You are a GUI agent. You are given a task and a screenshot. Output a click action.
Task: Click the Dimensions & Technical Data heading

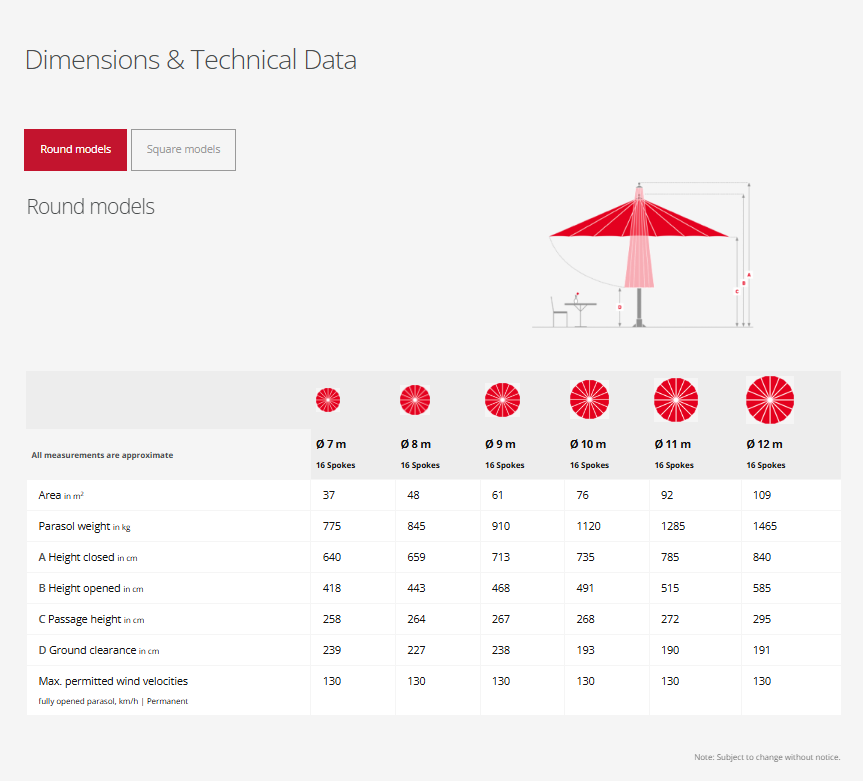190,60
